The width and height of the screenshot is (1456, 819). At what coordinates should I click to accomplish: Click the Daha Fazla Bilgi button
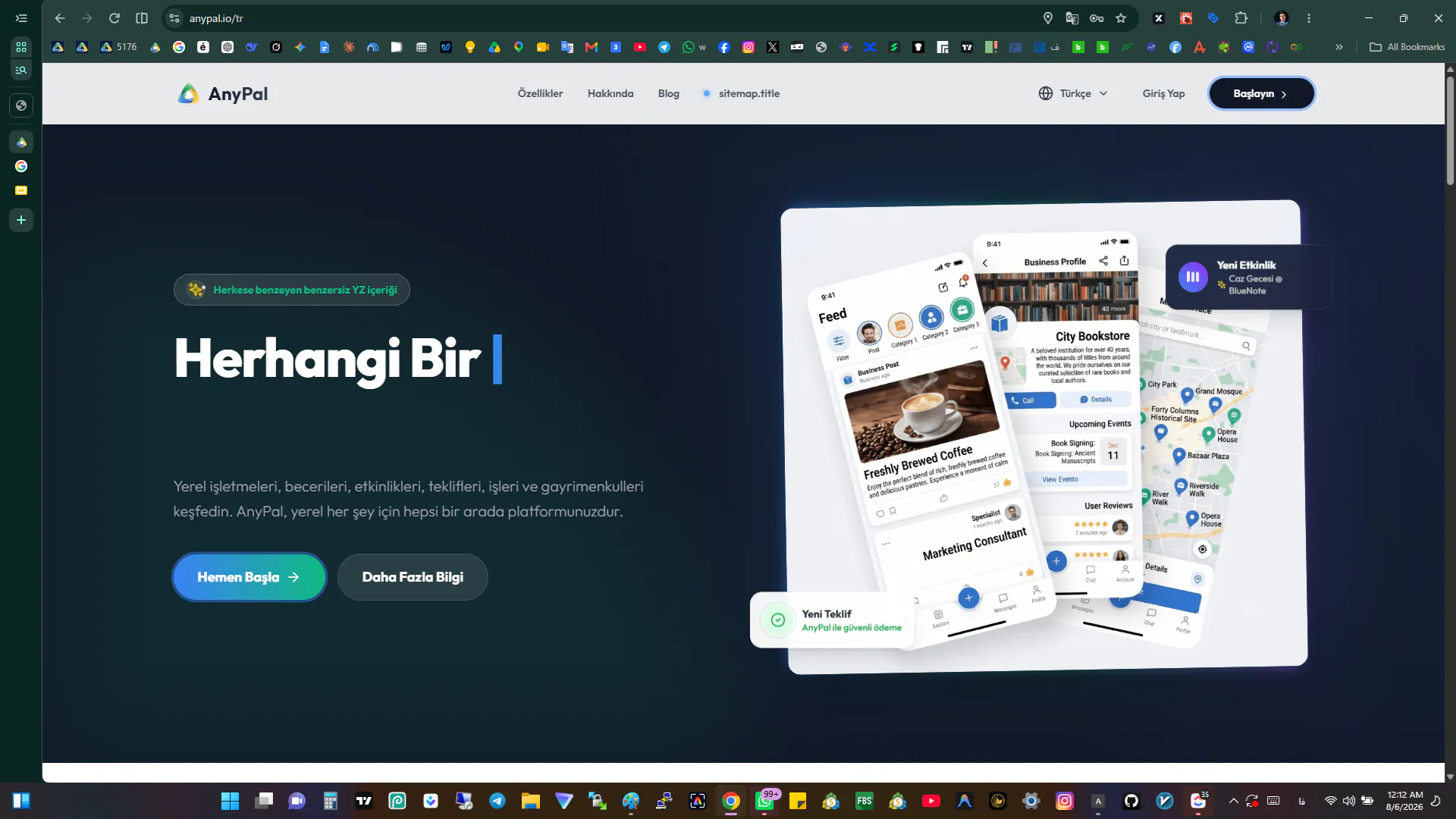tap(413, 577)
